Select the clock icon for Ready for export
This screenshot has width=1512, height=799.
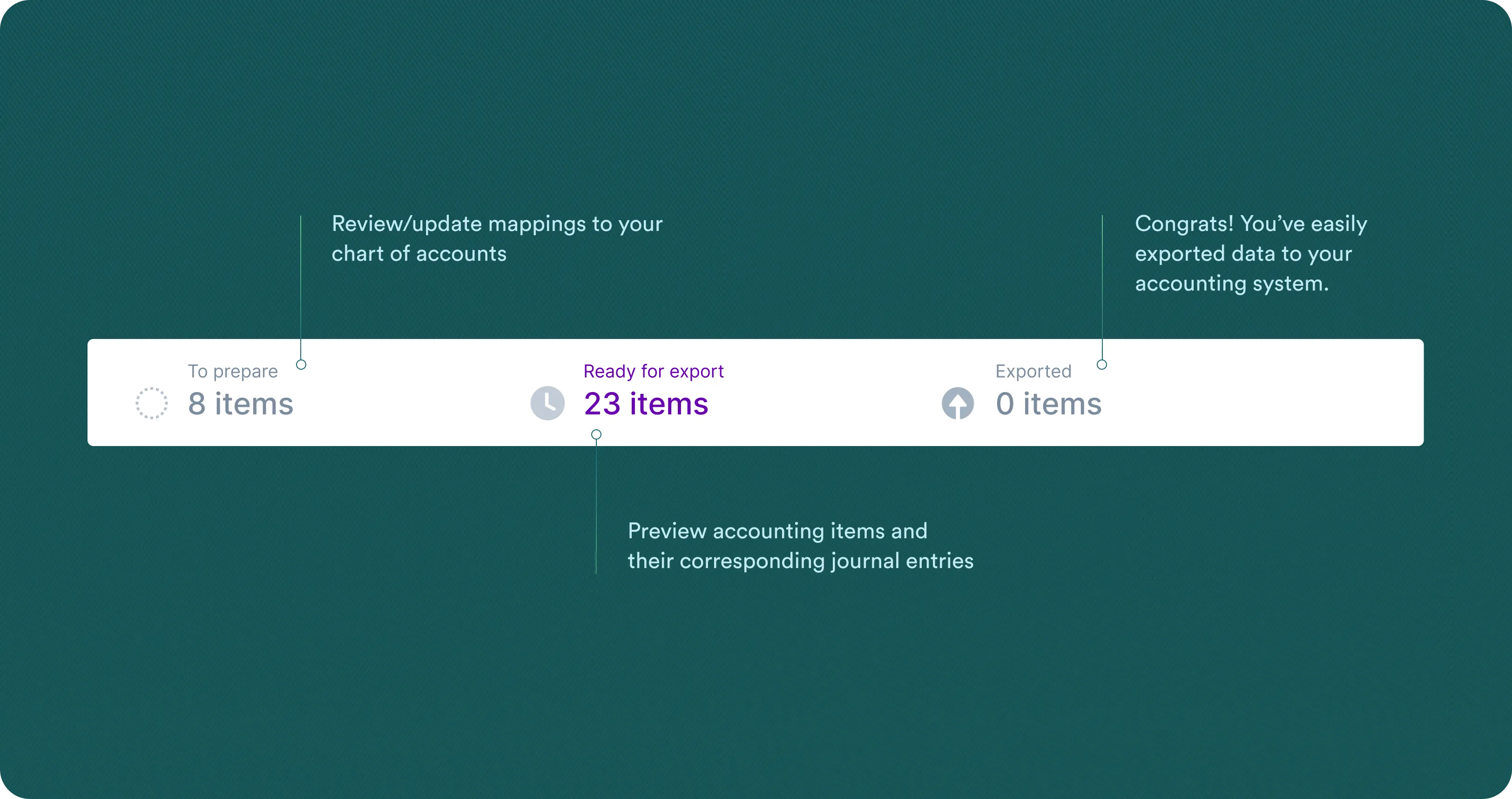tap(547, 403)
